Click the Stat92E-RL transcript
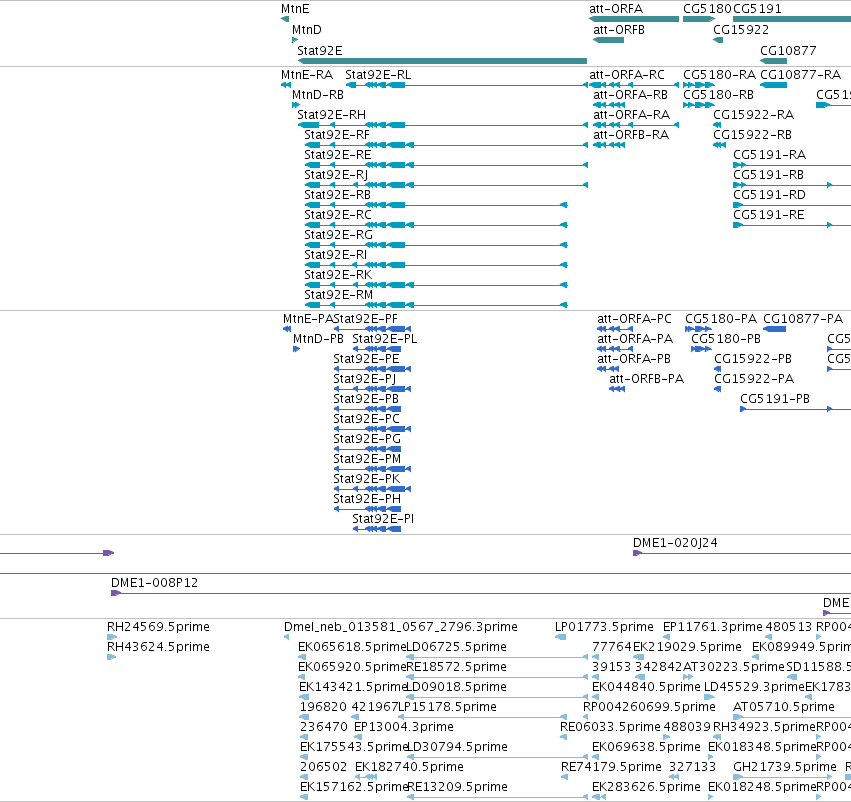This screenshot has height=802, width=851. [467, 85]
